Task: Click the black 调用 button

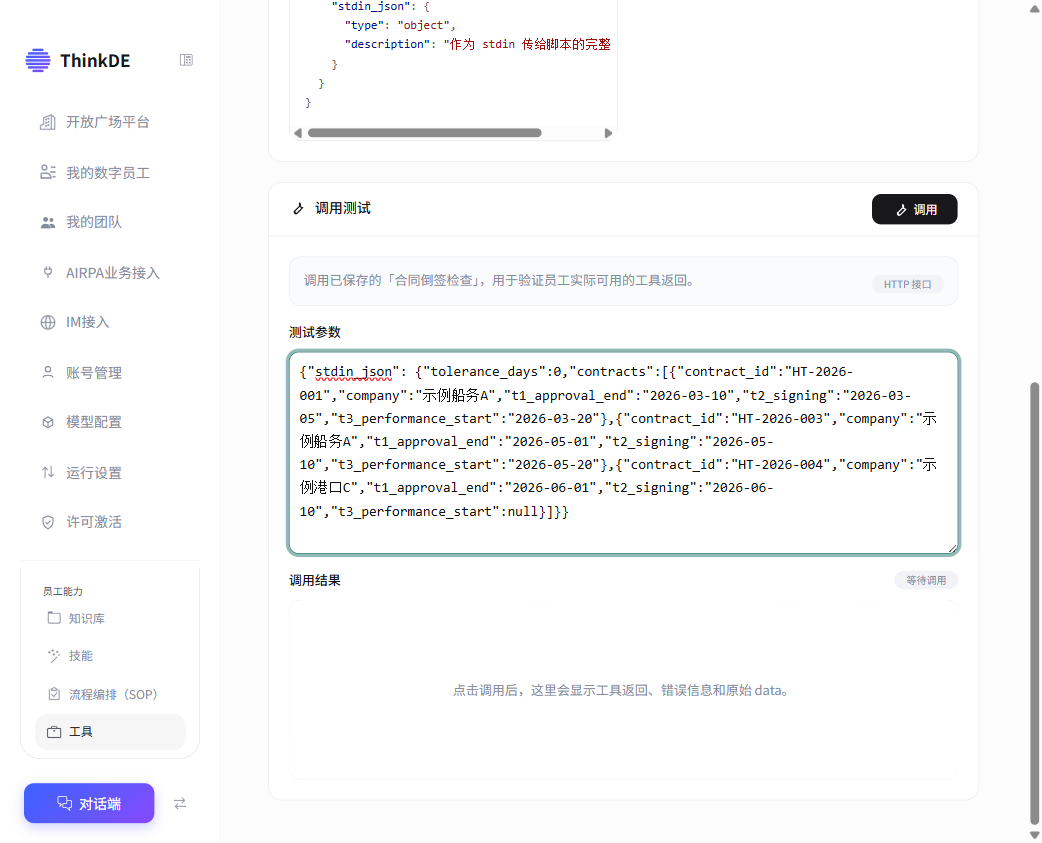Action: click(x=914, y=209)
